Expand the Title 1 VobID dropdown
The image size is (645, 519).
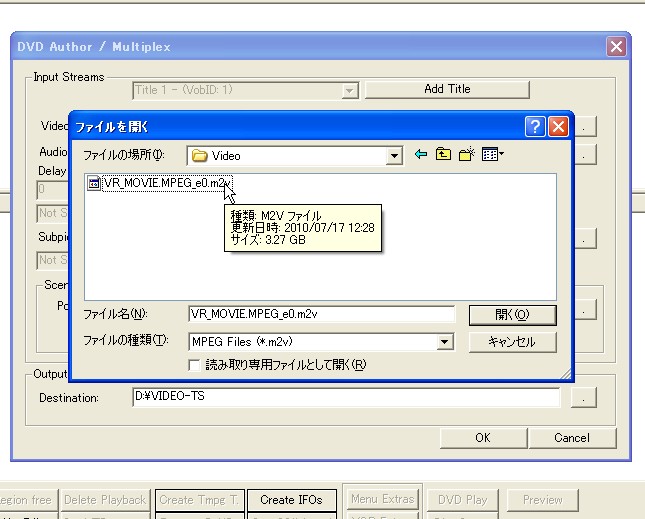[x=349, y=90]
